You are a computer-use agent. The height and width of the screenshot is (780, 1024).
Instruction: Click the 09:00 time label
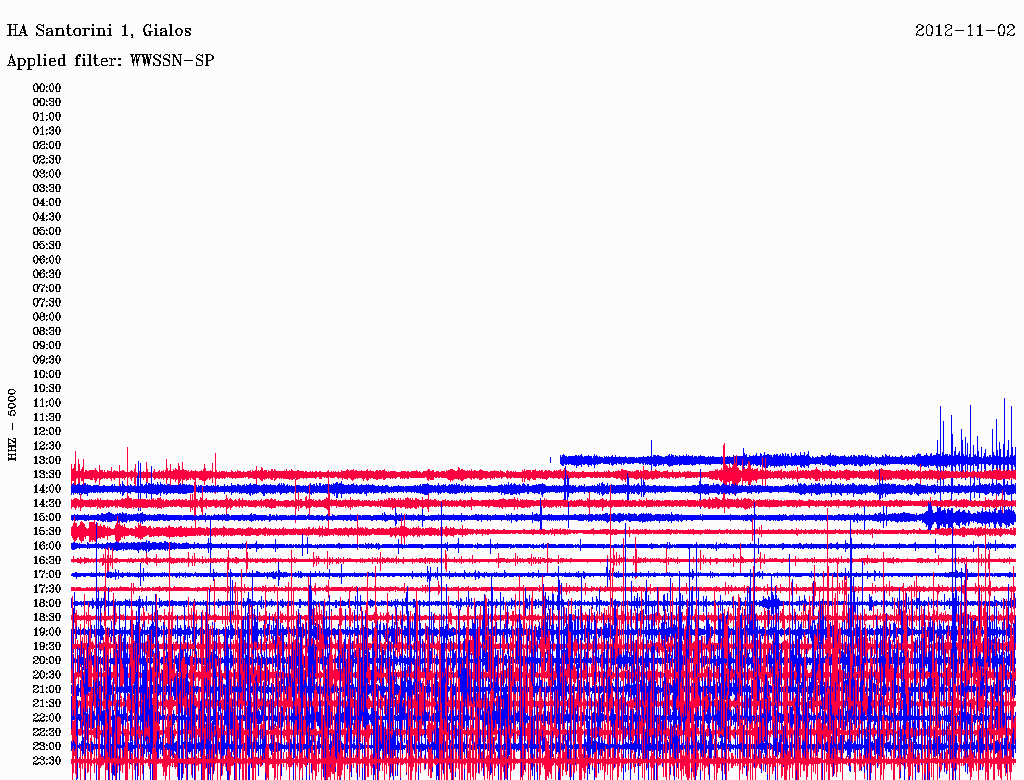click(47, 345)
